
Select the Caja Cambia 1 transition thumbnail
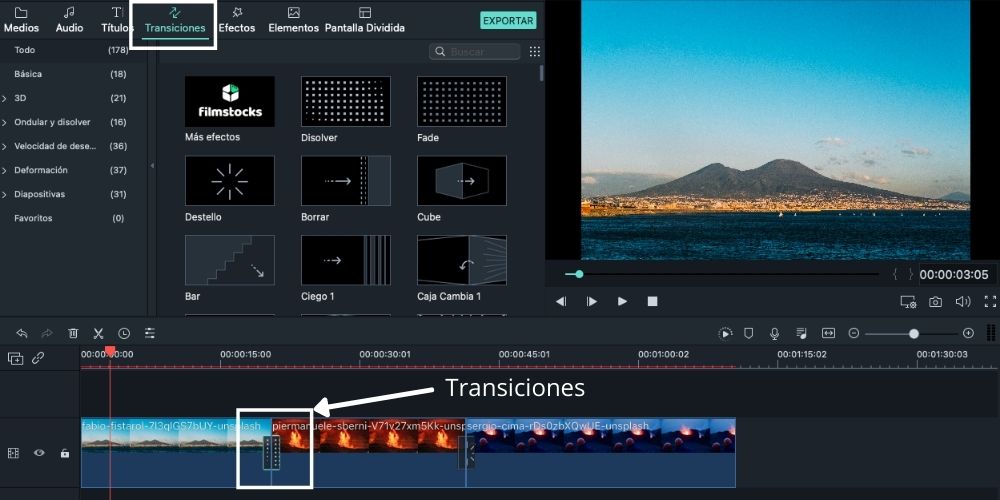(462, 260)
